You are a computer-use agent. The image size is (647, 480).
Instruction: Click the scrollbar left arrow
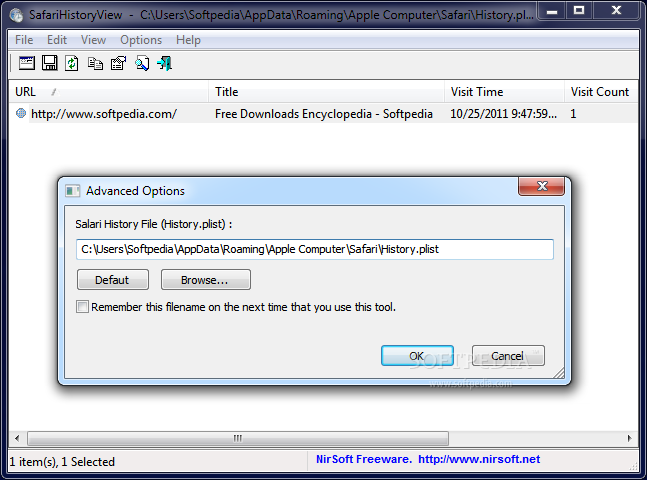17,438
